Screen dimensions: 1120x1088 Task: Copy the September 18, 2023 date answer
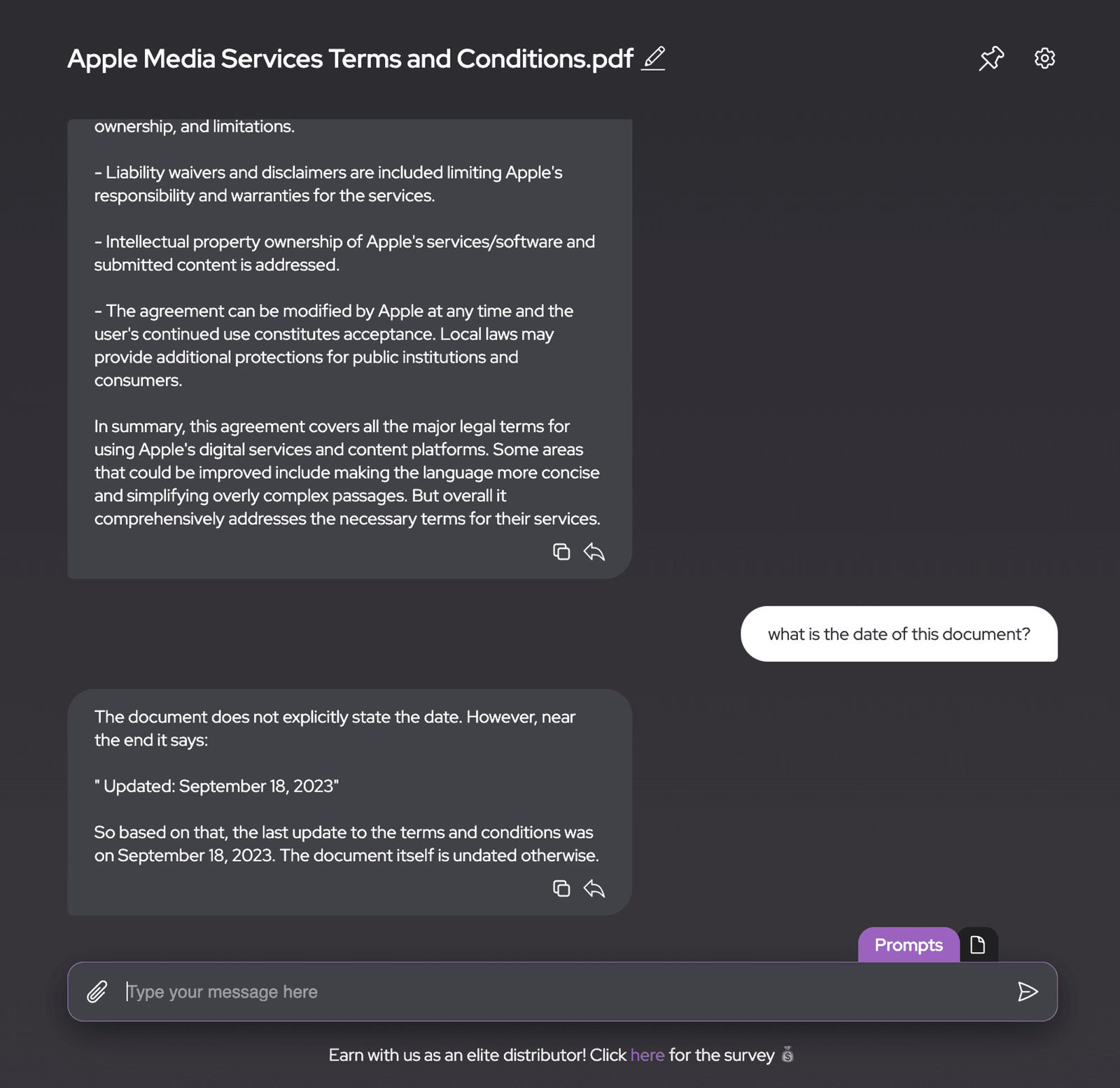(561, 888)
